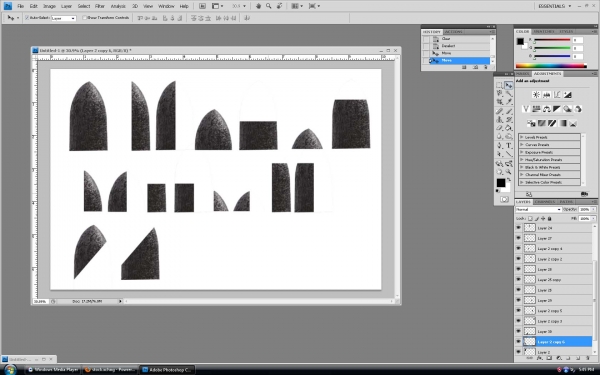Select the Eraser tool
600x375 pixels.
click(499, 128)
